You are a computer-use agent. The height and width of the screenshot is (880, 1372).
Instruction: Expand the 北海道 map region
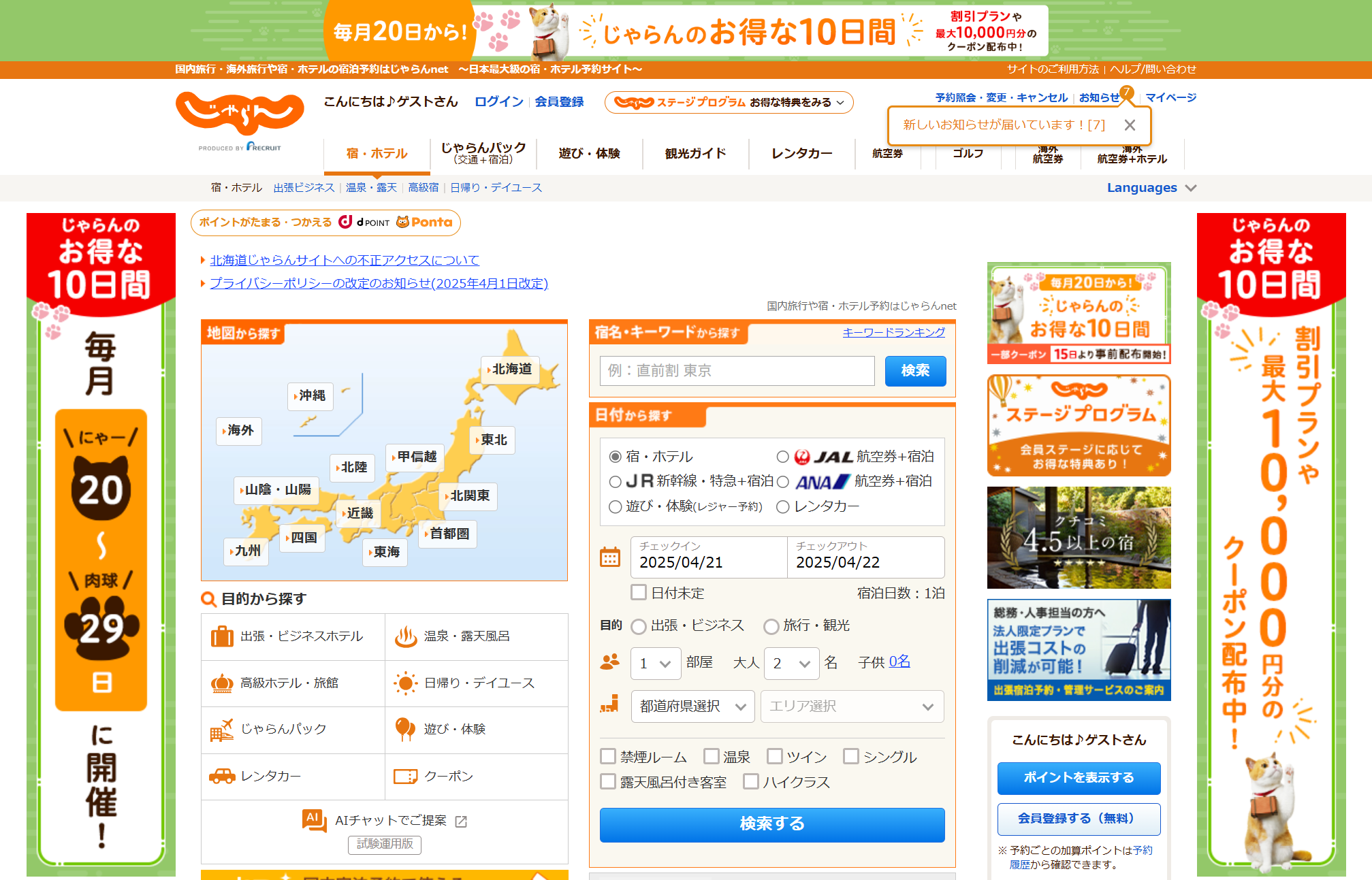pos(511,369)
